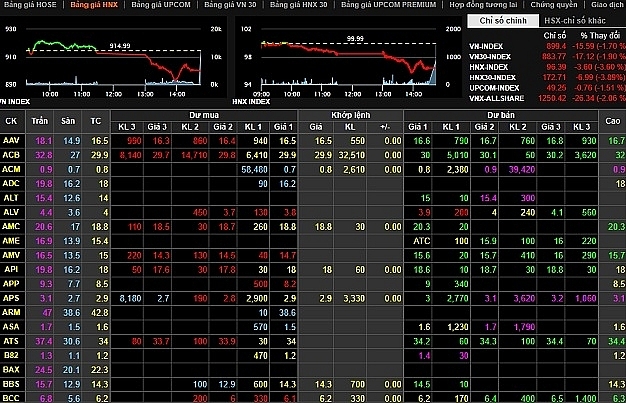The height and width of the screenshot is (403, 626).
Task: Open Bảng giá UPCOM PREMIUM tab
Action: 388,5
